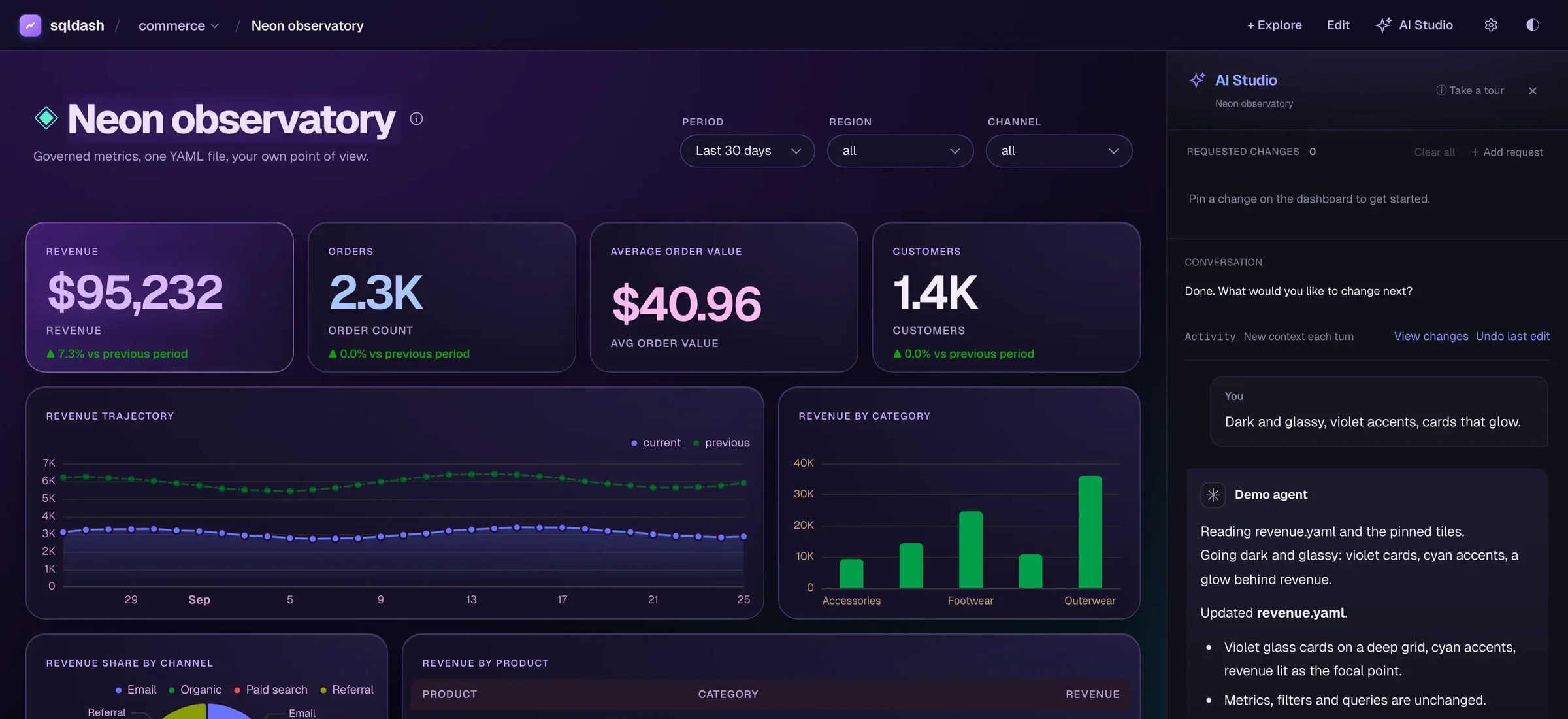Click the cyan diamond icon before title
This screenshot has height=719, width=1568.
click(x=46, y=118)
